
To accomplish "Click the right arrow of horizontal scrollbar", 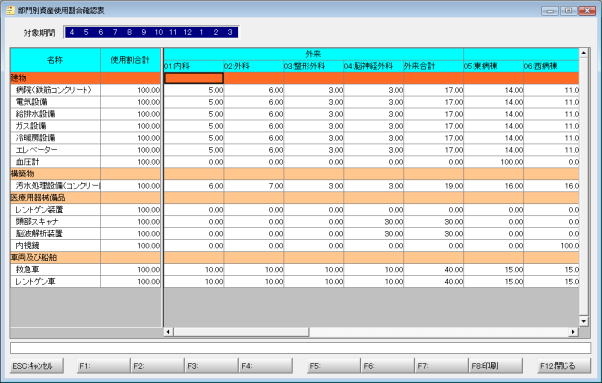I will pos(573,332).
